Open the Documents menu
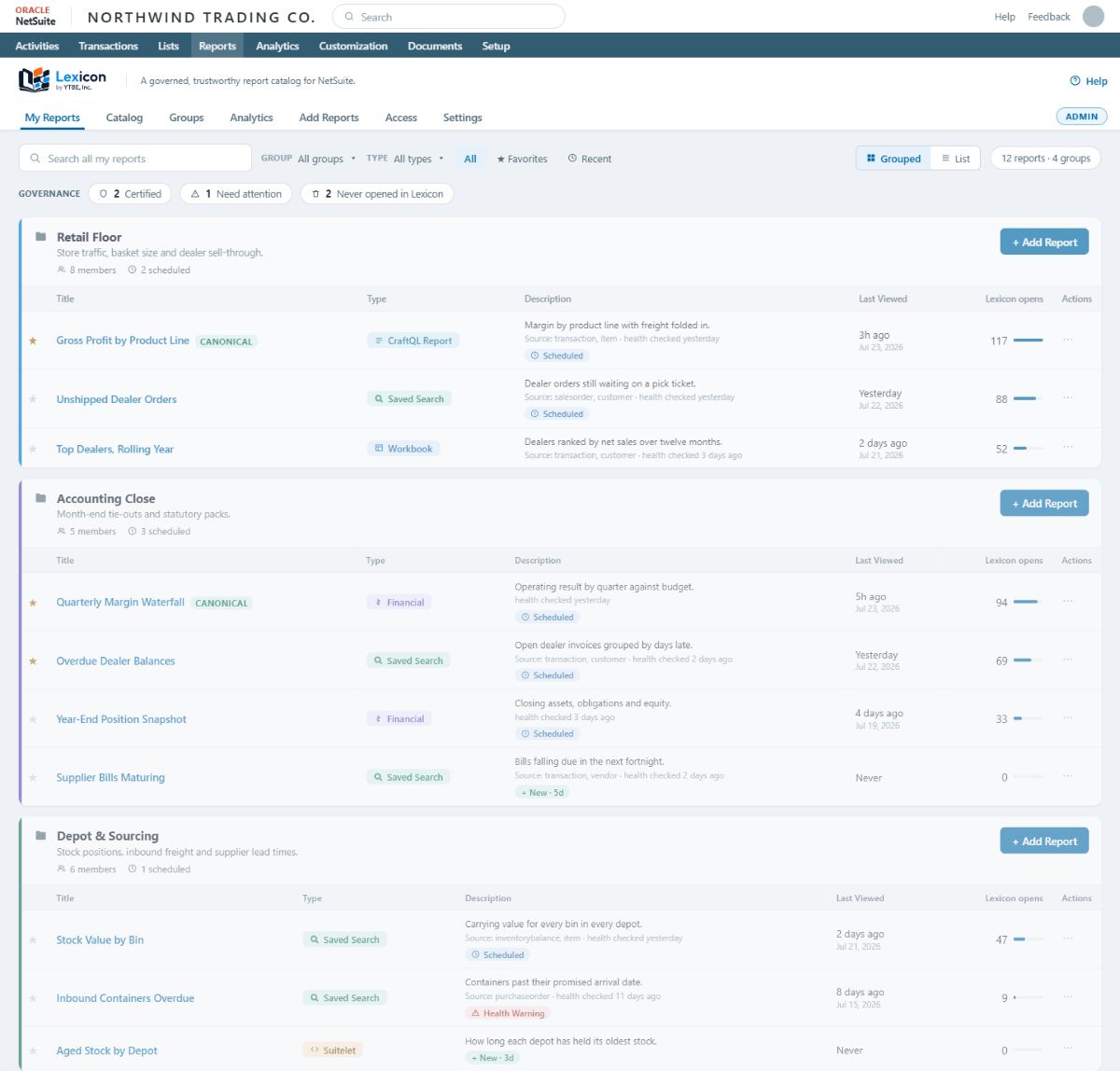The image size is (1120, 1071). [x=435, y=46]
